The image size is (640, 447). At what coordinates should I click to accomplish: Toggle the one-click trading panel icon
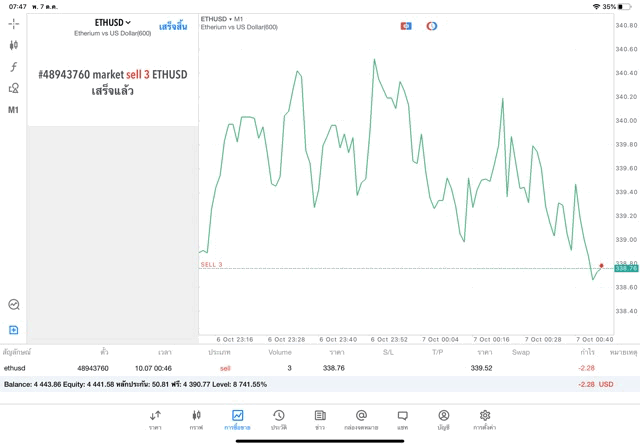[406, 25]
